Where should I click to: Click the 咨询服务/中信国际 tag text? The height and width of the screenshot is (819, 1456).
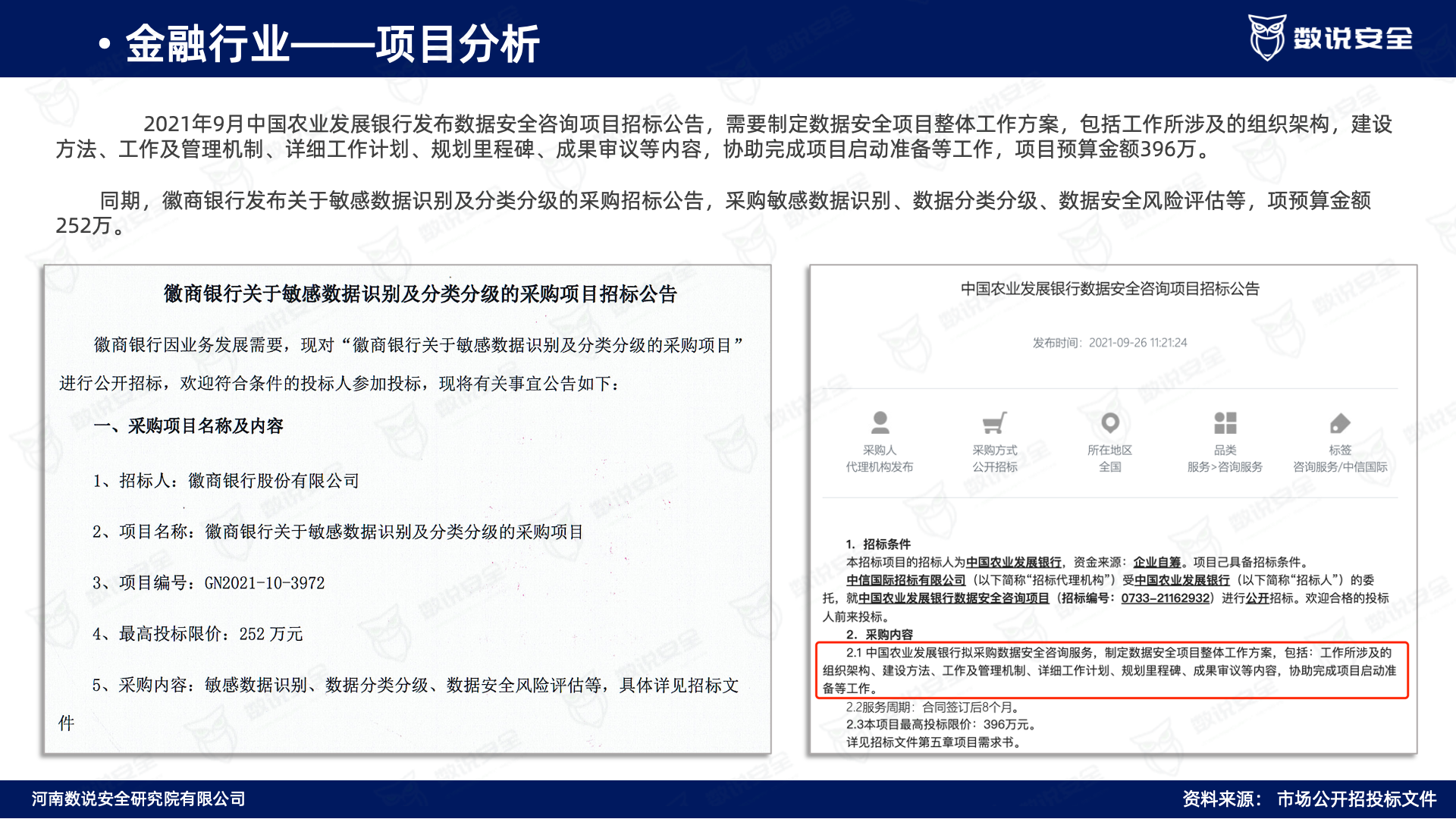[x=1340, y=467]
